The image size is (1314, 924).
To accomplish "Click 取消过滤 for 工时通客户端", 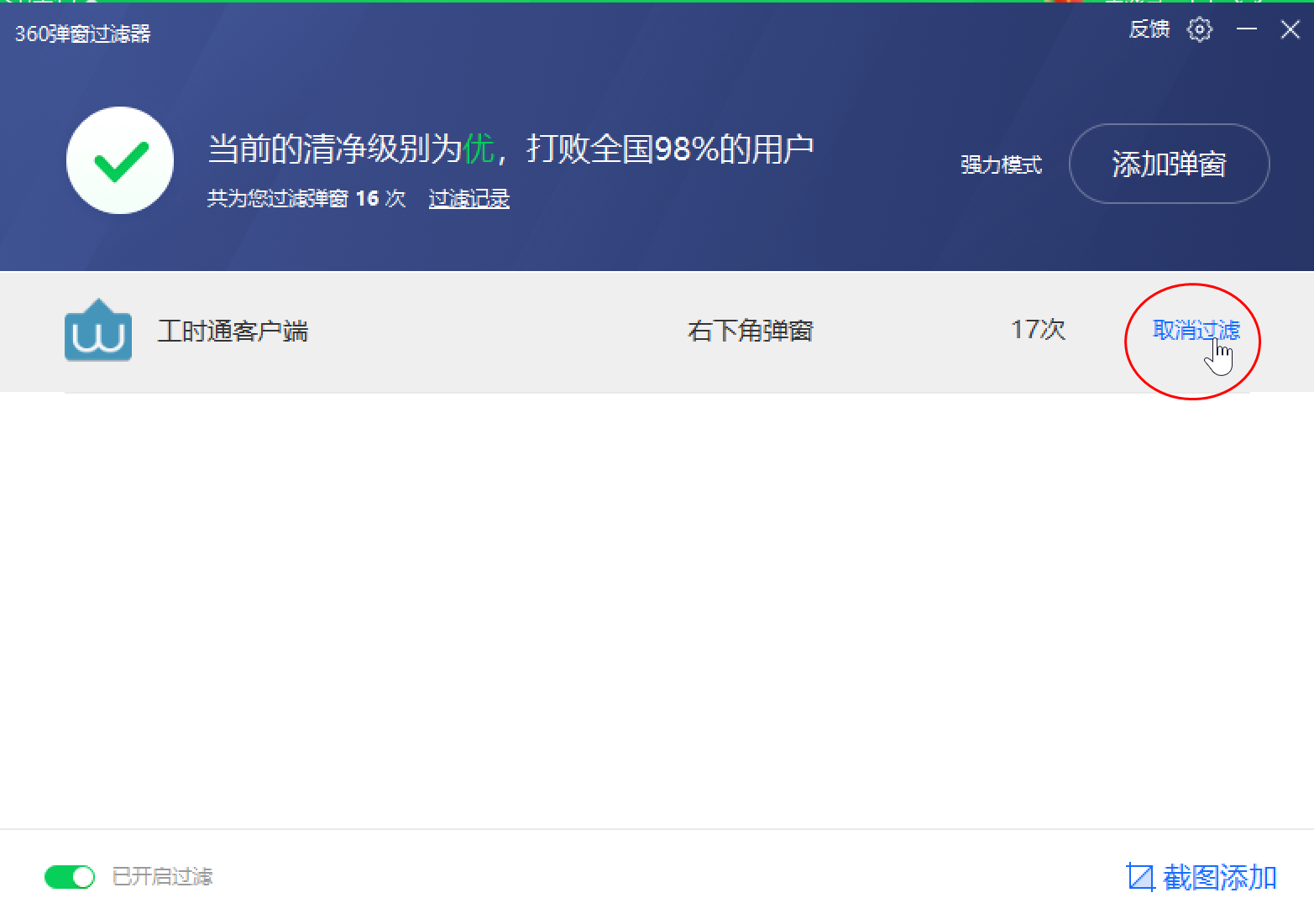I will click(1196, 331).
